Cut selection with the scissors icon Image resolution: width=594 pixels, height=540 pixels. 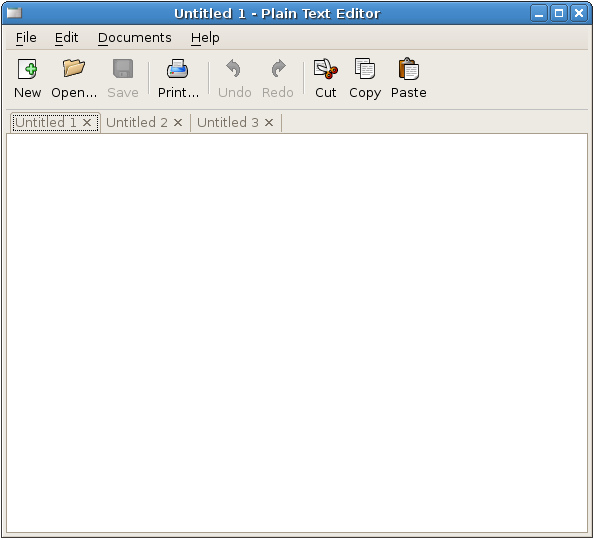point(325,69)
